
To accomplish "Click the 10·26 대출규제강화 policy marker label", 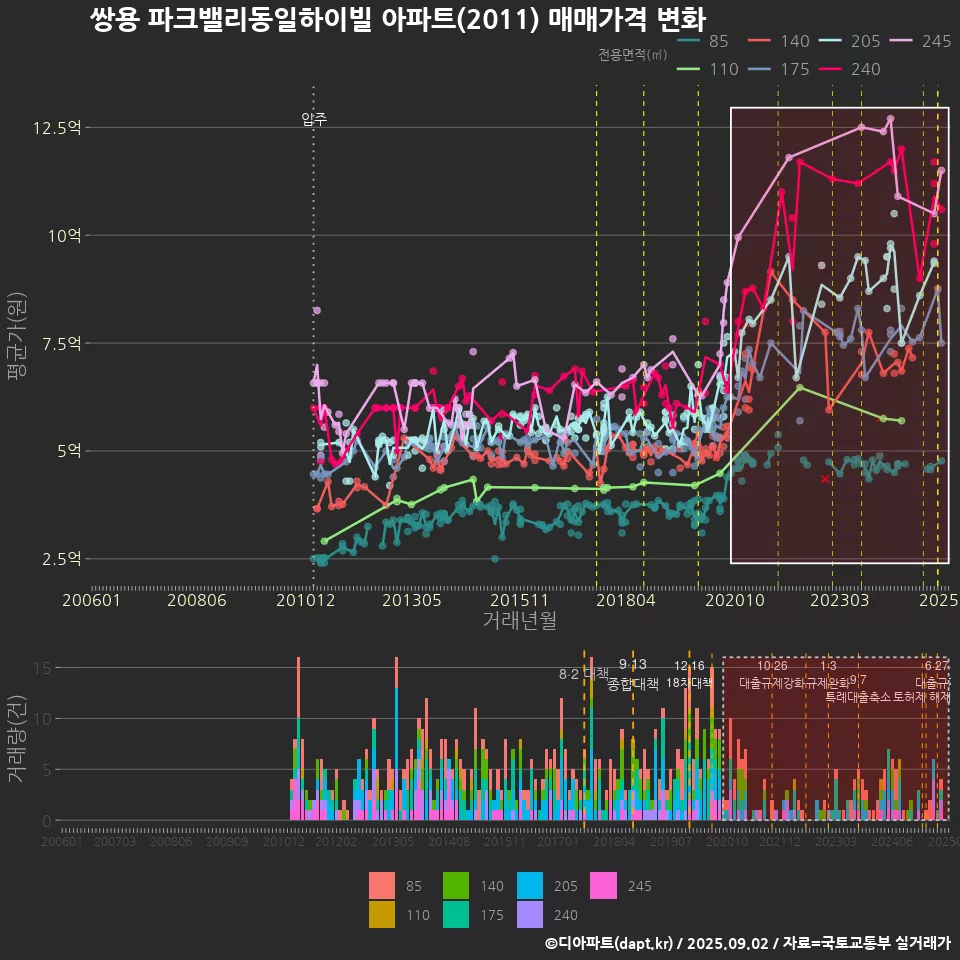I will [772, 674].
